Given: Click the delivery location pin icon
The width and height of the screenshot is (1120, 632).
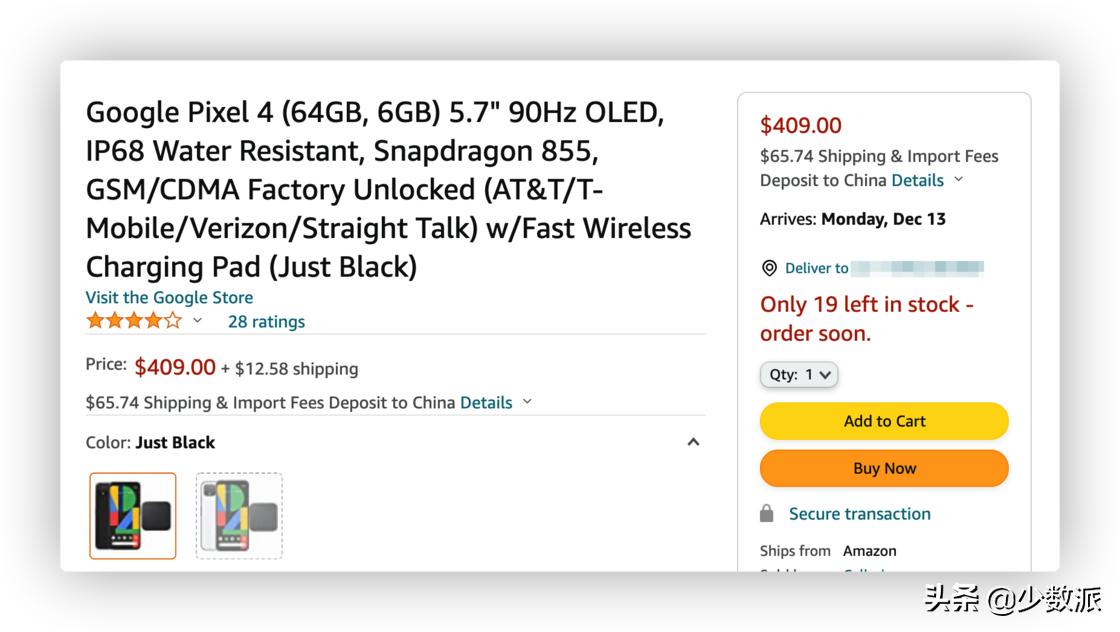Looking at the screenshot, I should (769, 268).
